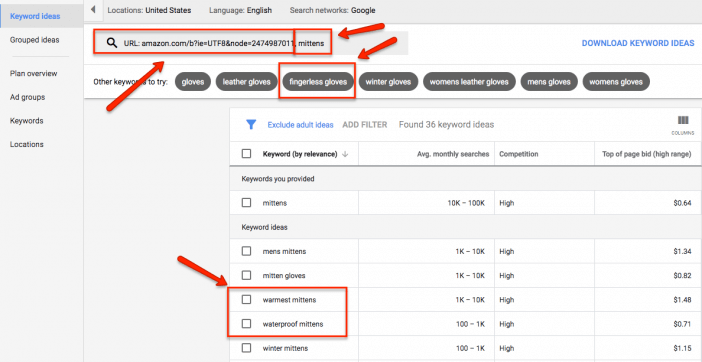Click the $1.34 bid value
The height and width of the screenshot is (362, 702).
click(x=682, y=251)
